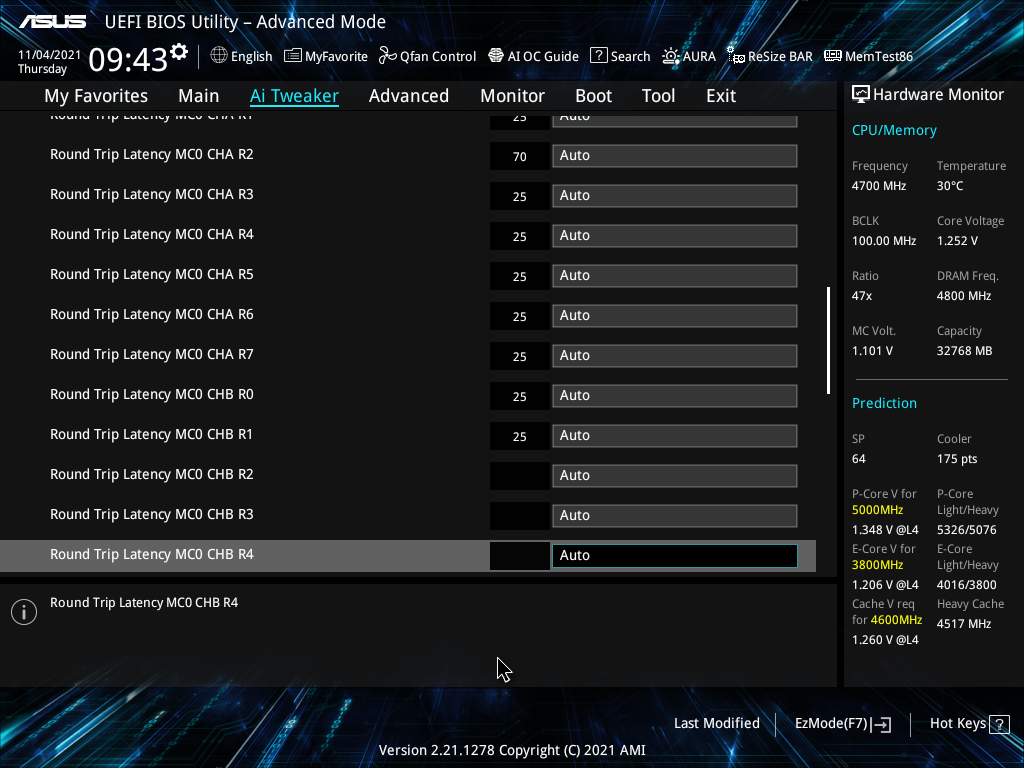The height and width of the screenshot is (768, 1024).
Task: Select Round Trip Latency MC0 CHB R1 label
Action: pos(152,434)
